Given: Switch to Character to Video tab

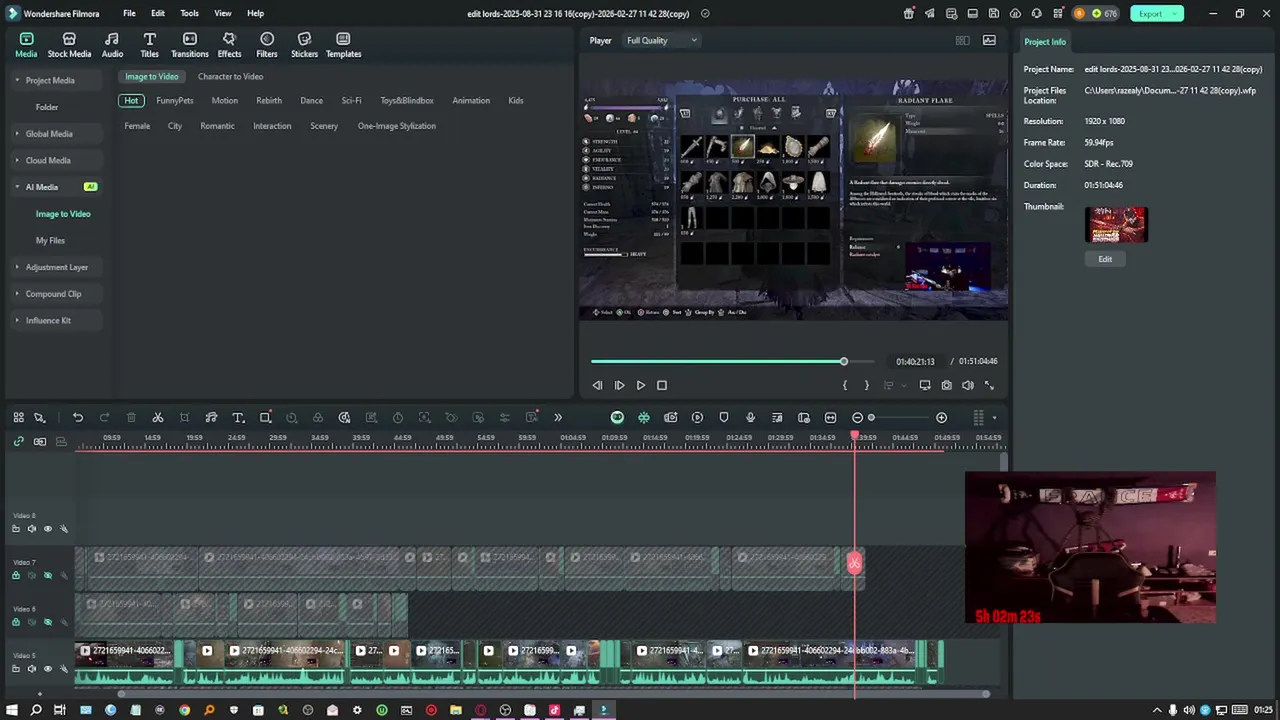Looking at the screenshot, I should [x=230, y=77].
